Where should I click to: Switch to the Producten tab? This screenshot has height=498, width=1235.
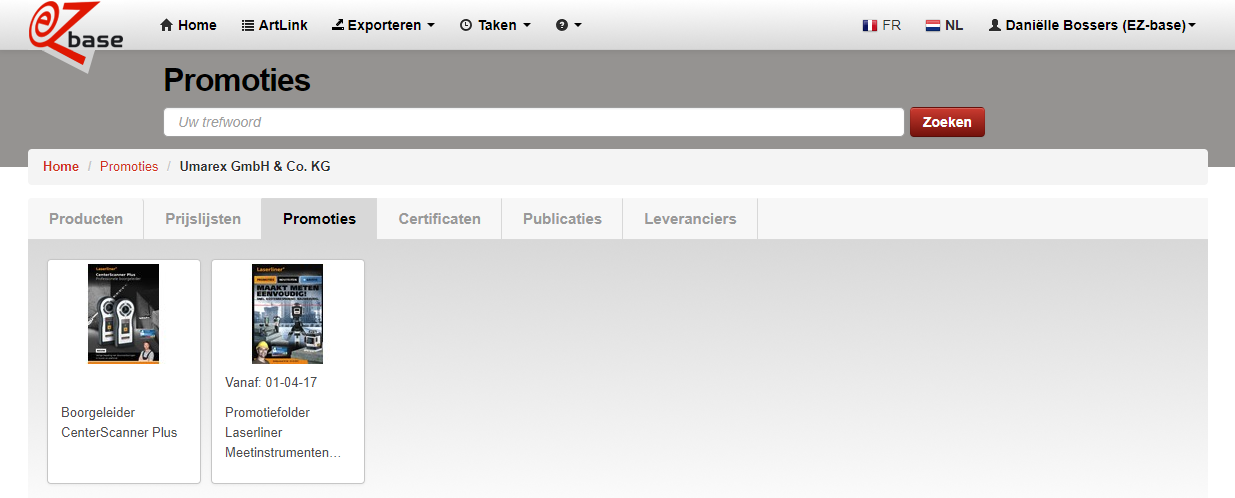pos(86,219)
